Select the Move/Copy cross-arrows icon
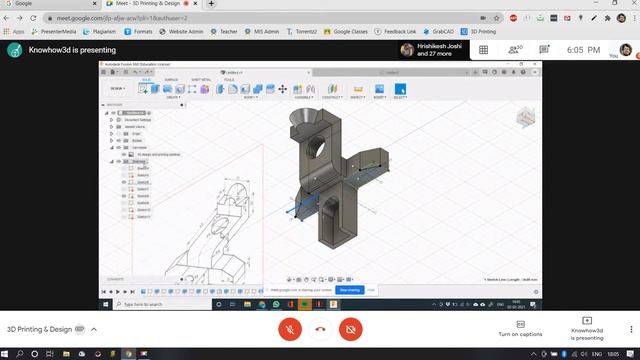640x360 pixels. tap(282, 89)
